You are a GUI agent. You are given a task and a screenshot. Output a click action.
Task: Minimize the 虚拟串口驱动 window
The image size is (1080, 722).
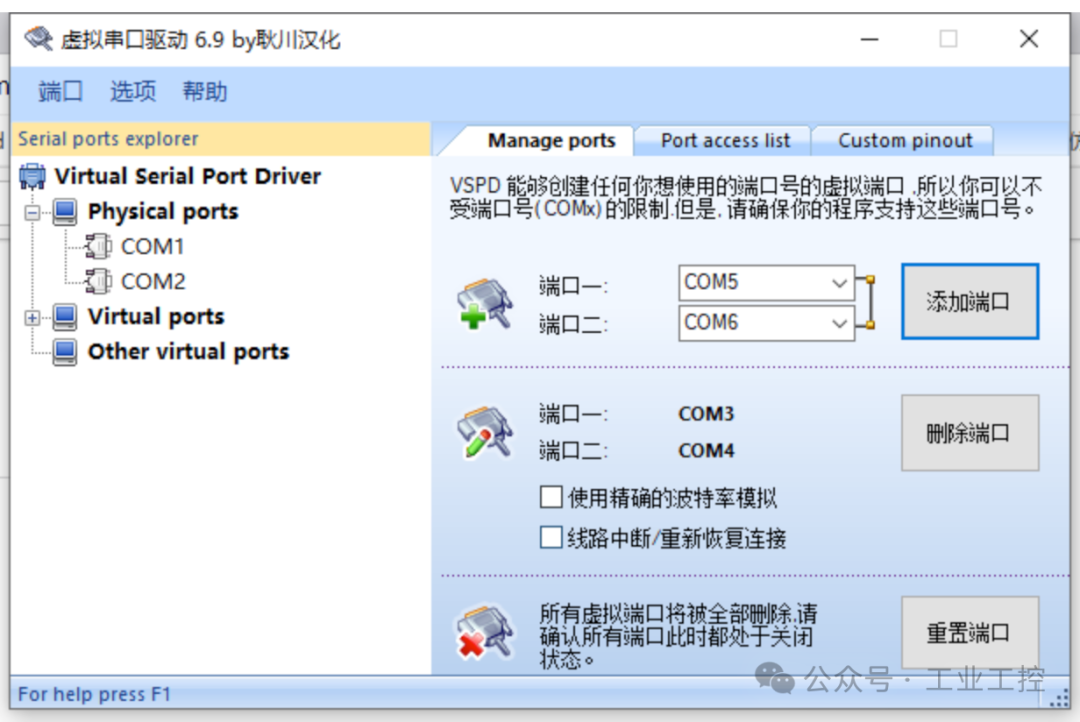869,39
